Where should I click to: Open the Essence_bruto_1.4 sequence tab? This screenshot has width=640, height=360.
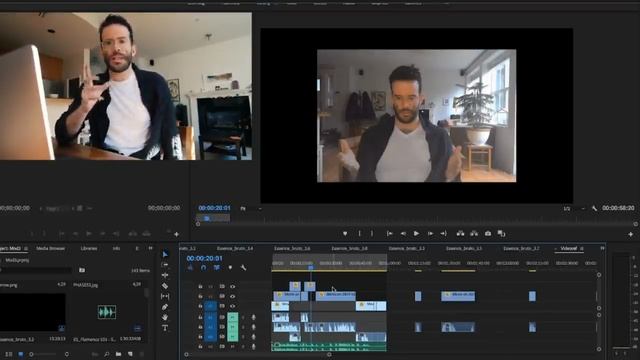[x=235, y=248]
